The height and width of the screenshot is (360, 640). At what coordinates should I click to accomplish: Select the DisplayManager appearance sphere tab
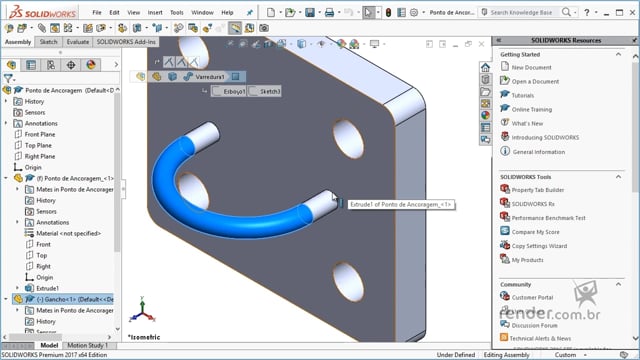pyautogui.click(x=91, y=65)
